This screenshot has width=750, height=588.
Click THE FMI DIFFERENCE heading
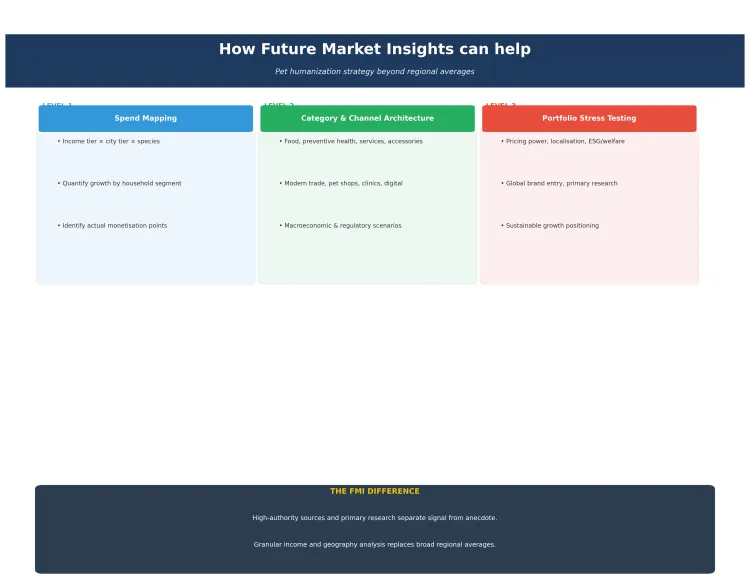(375, 491)
